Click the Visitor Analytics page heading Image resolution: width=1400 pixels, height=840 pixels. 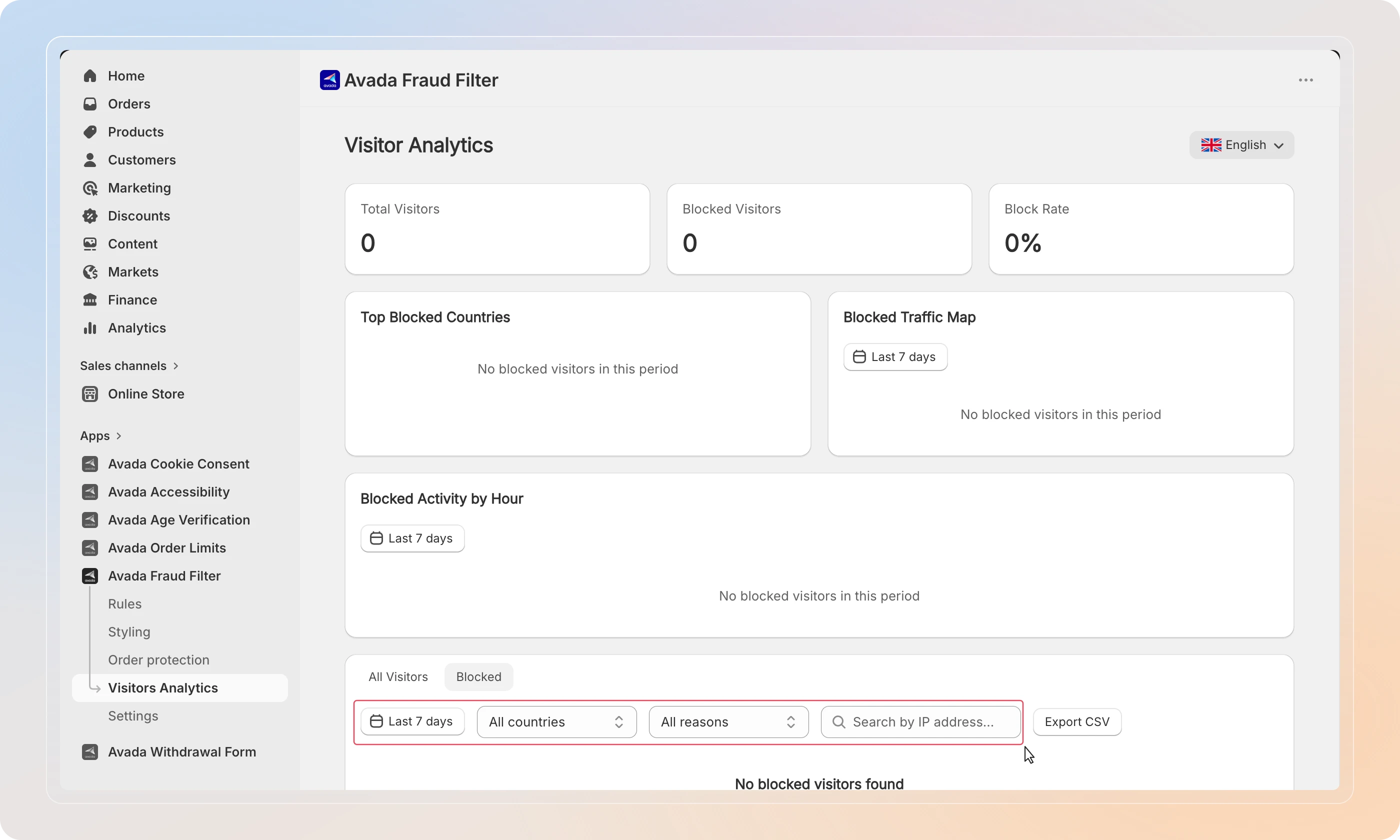(419, 145)
